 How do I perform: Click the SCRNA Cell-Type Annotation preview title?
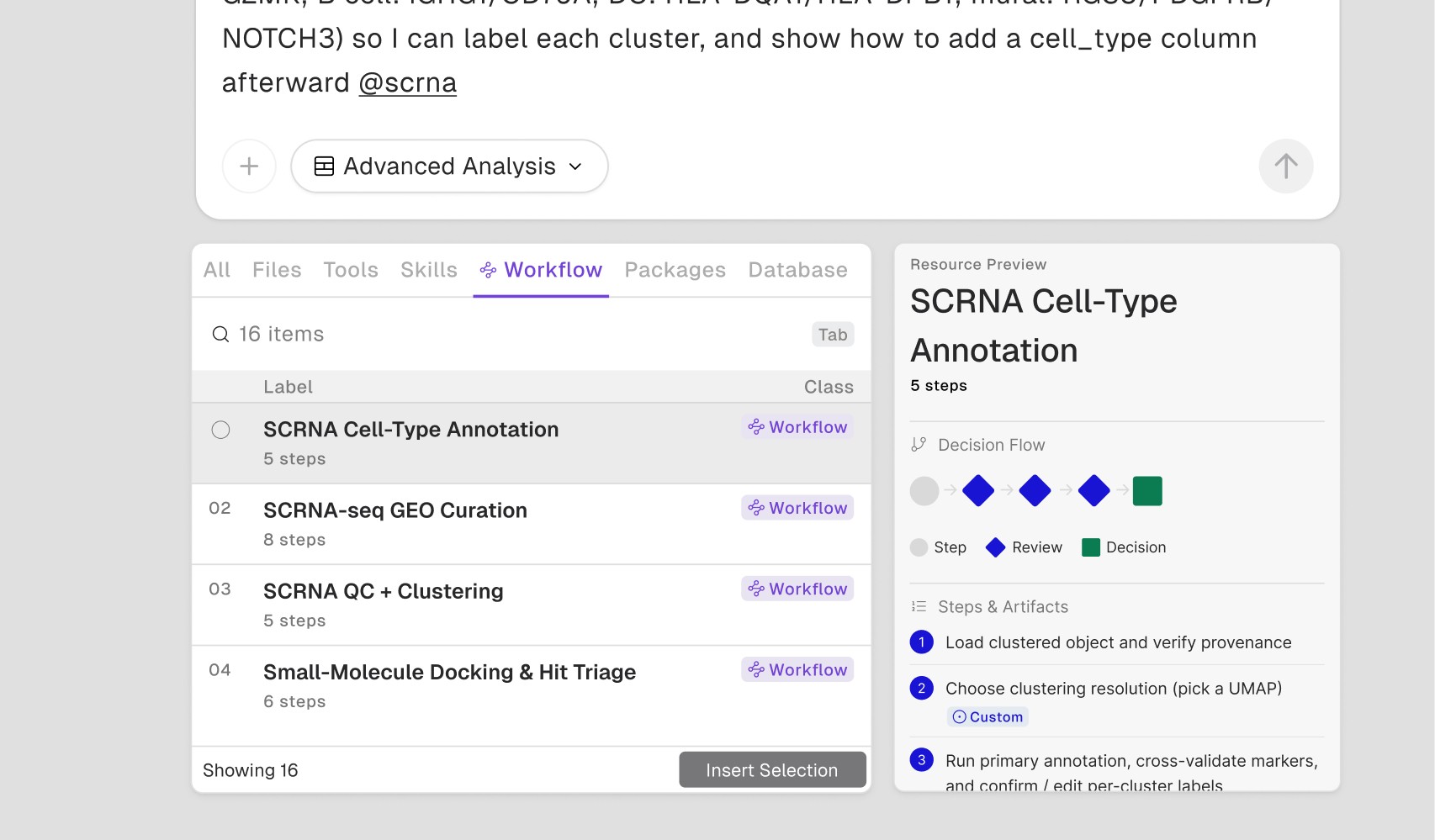click(1044, 325)
